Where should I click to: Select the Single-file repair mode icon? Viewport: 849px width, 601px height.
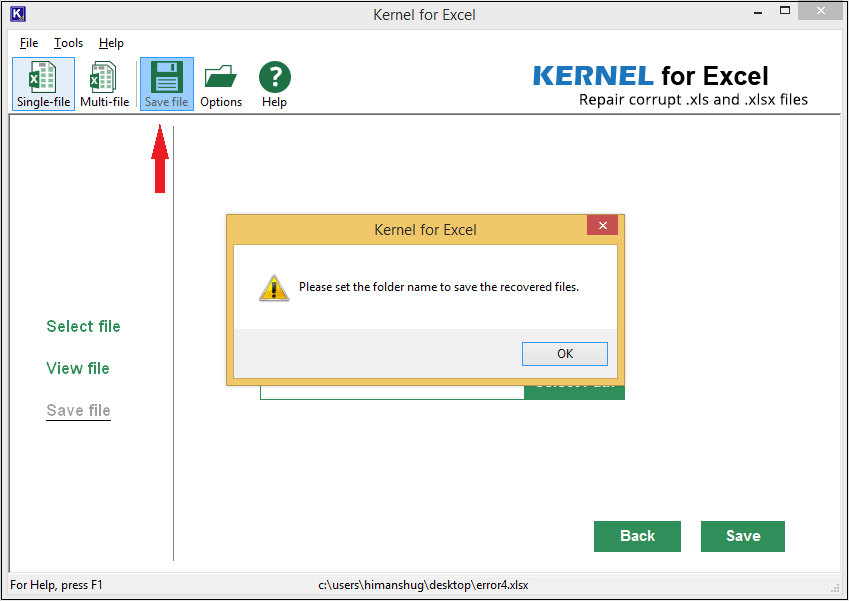click(x=43, y=84)
